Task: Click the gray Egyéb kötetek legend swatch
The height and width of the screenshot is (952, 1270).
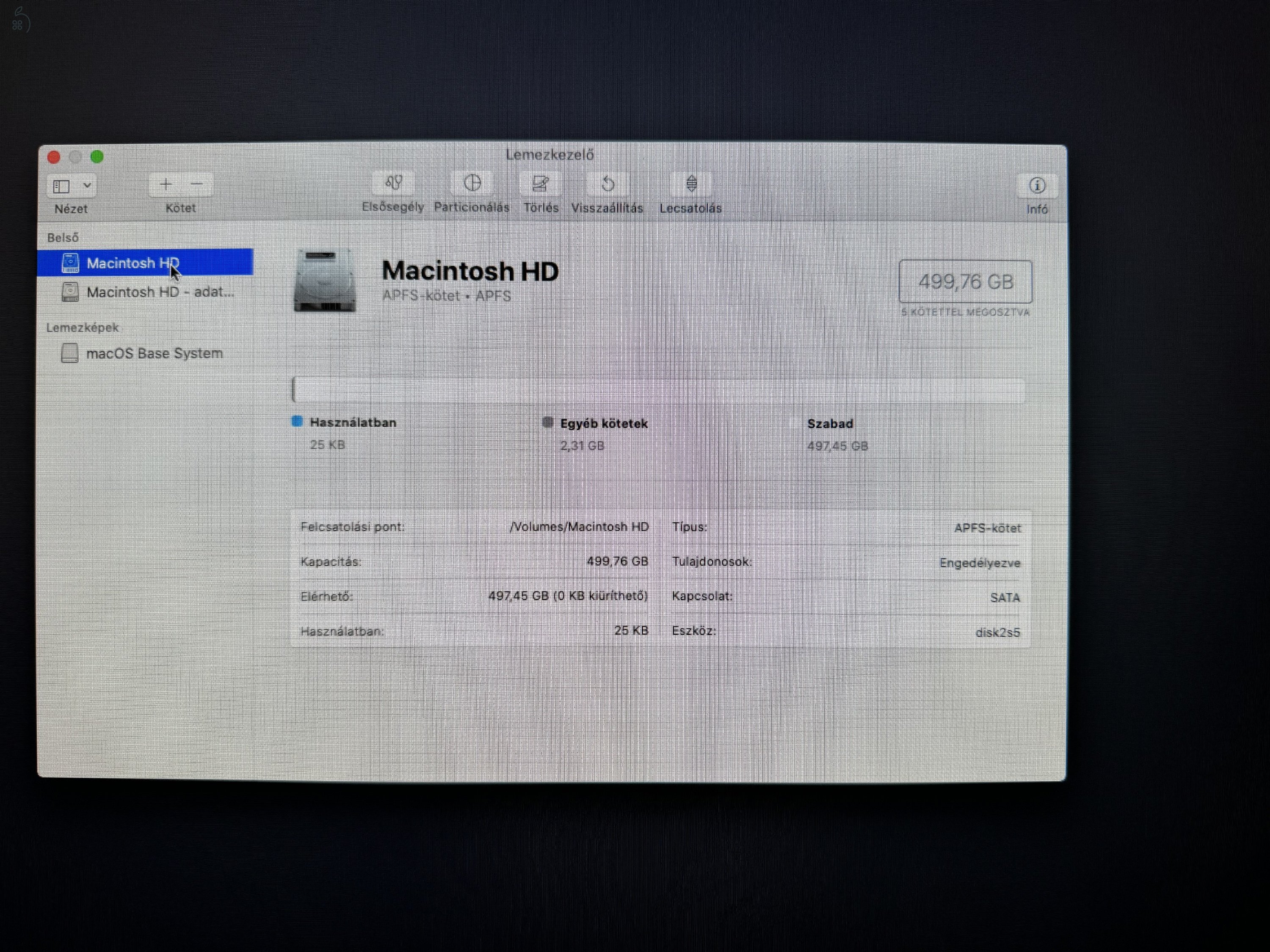Action: (x=548, y=422)
